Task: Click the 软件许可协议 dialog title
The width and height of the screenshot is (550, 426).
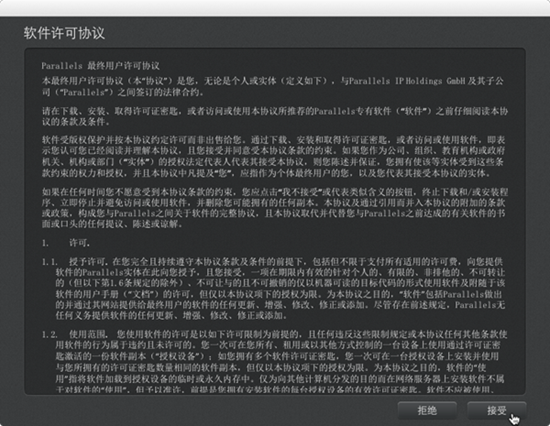Action: pos(64,33)
